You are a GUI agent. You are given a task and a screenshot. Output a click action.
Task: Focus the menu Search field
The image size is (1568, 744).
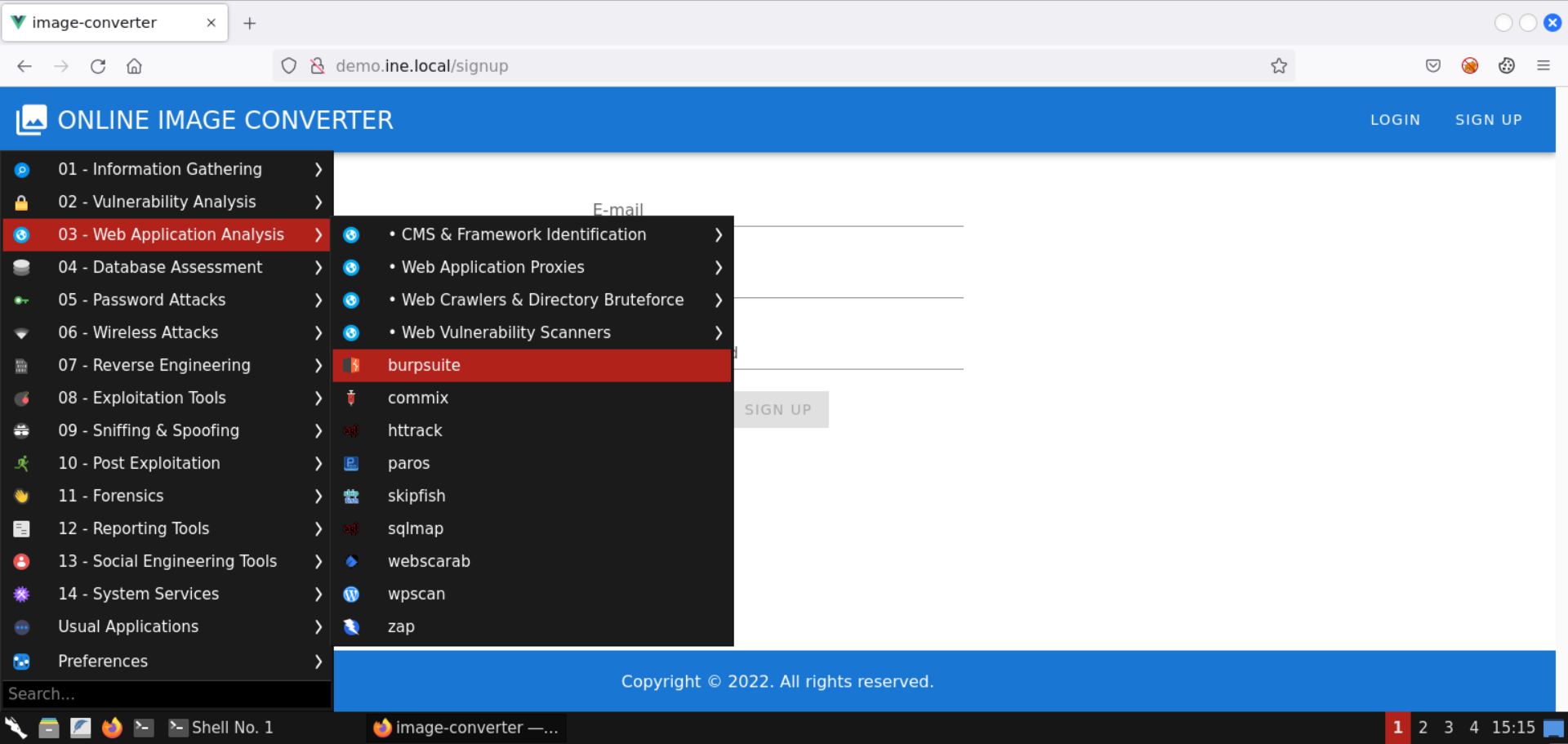tap(167, 693)
